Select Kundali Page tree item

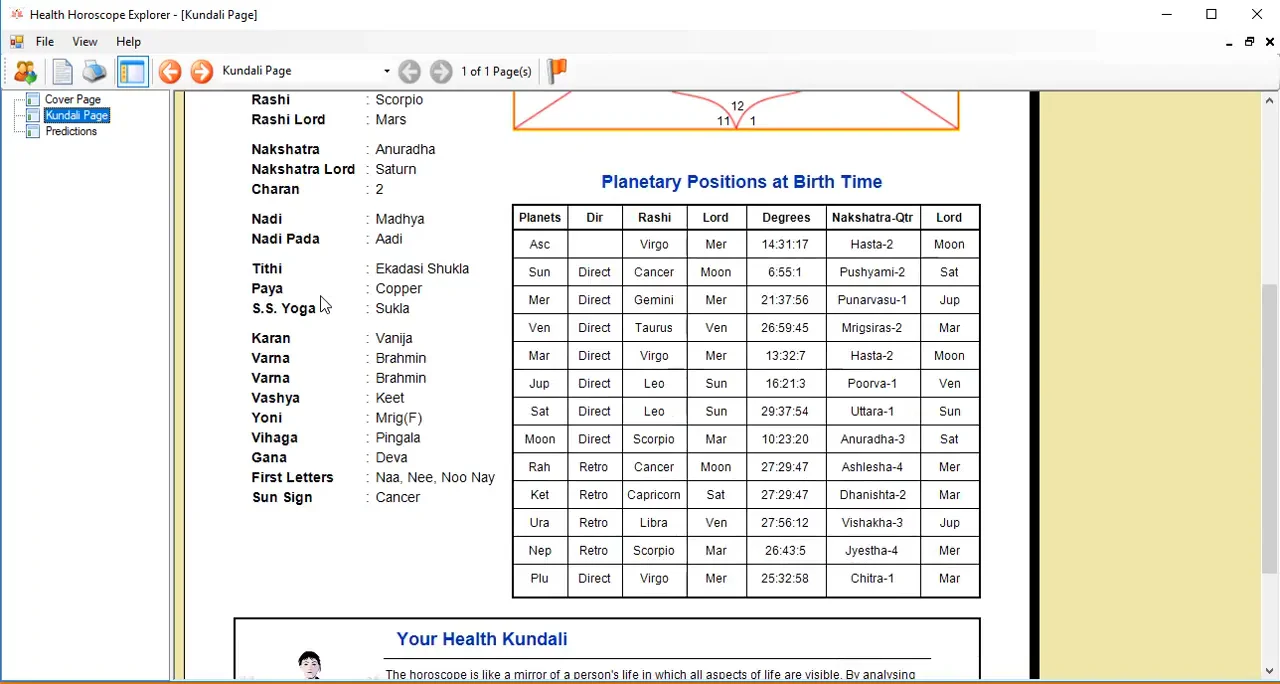(x=76, y=116)
